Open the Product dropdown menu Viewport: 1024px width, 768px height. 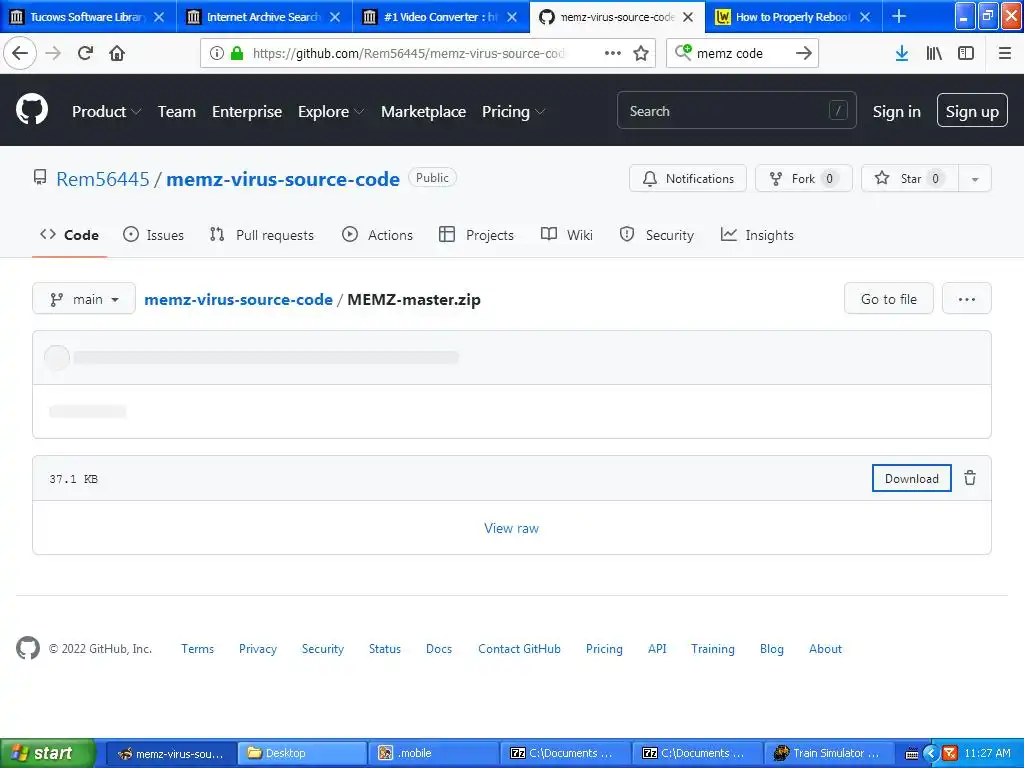(106, 112)
